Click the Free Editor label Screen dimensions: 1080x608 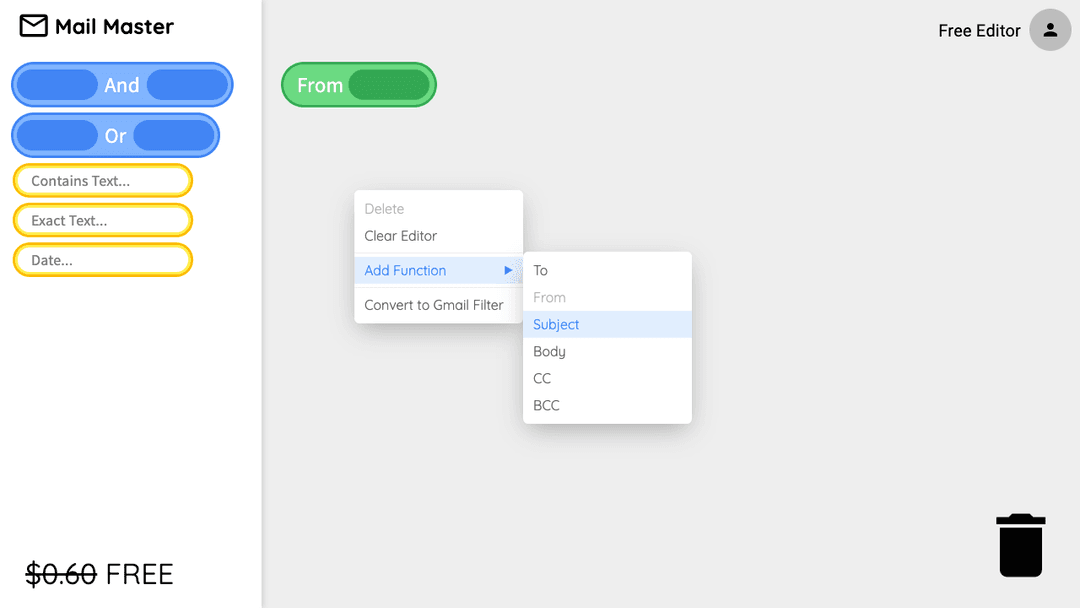(x=979, y=31)
